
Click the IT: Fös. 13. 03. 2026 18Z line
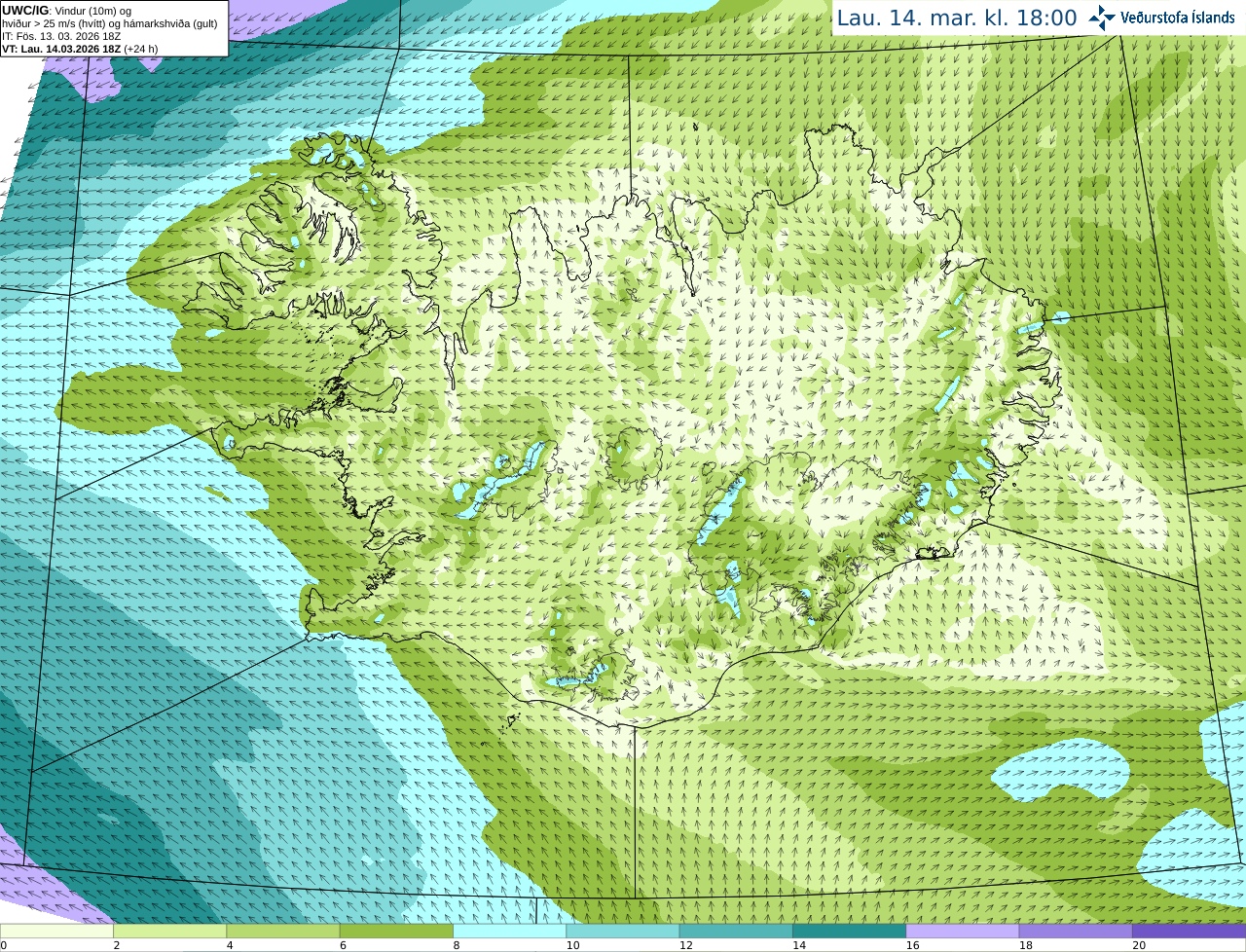coord(61,36)
